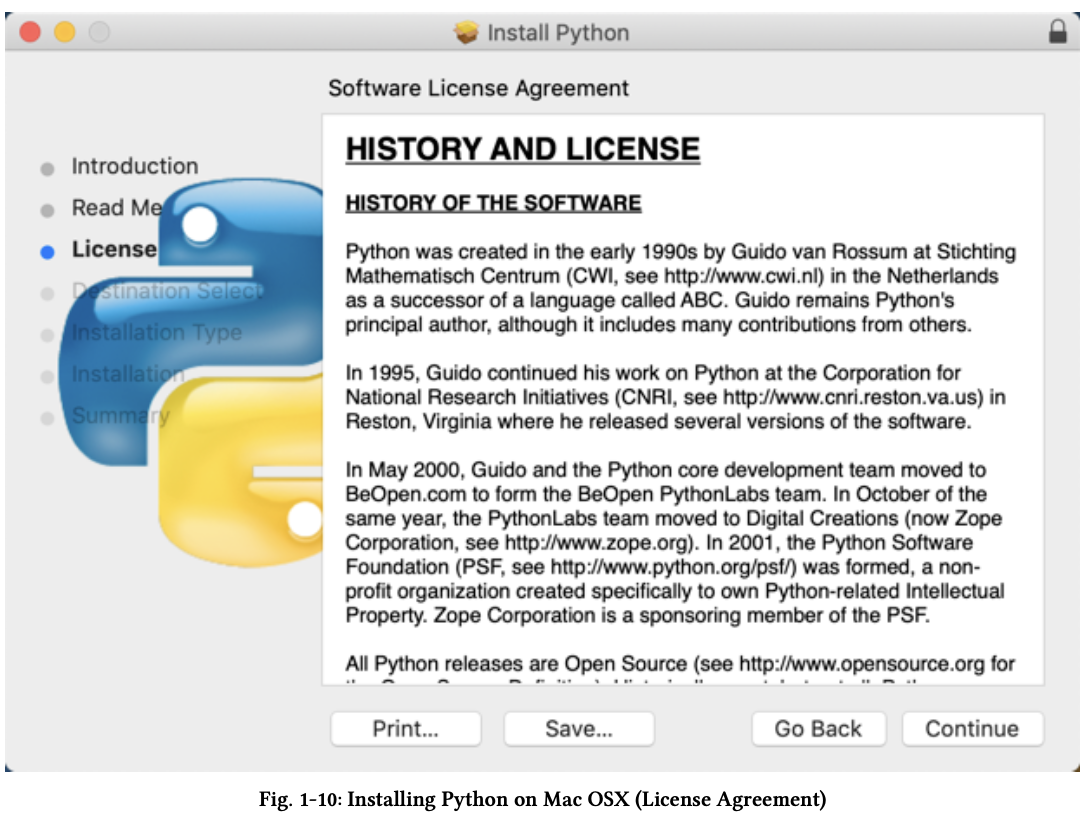
Task: Click the Continue button
Action: (972, 728)
